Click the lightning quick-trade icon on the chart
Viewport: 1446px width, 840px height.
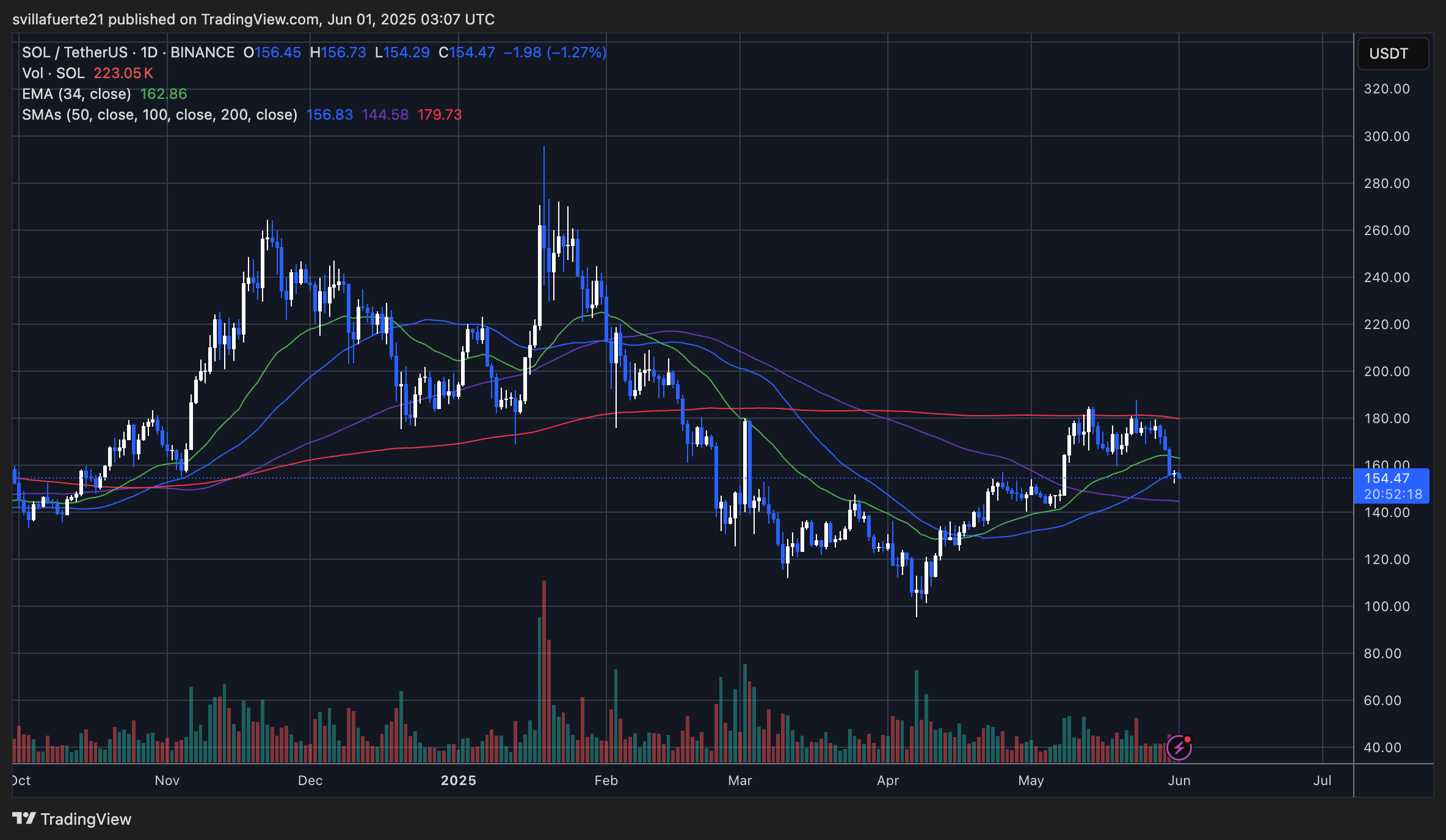1179,748
